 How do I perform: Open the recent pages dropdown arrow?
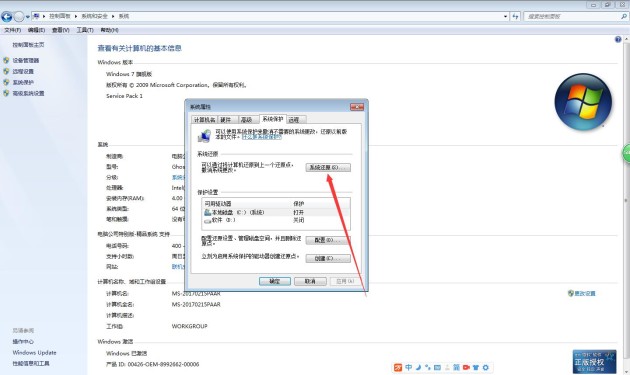click(27, 17)
